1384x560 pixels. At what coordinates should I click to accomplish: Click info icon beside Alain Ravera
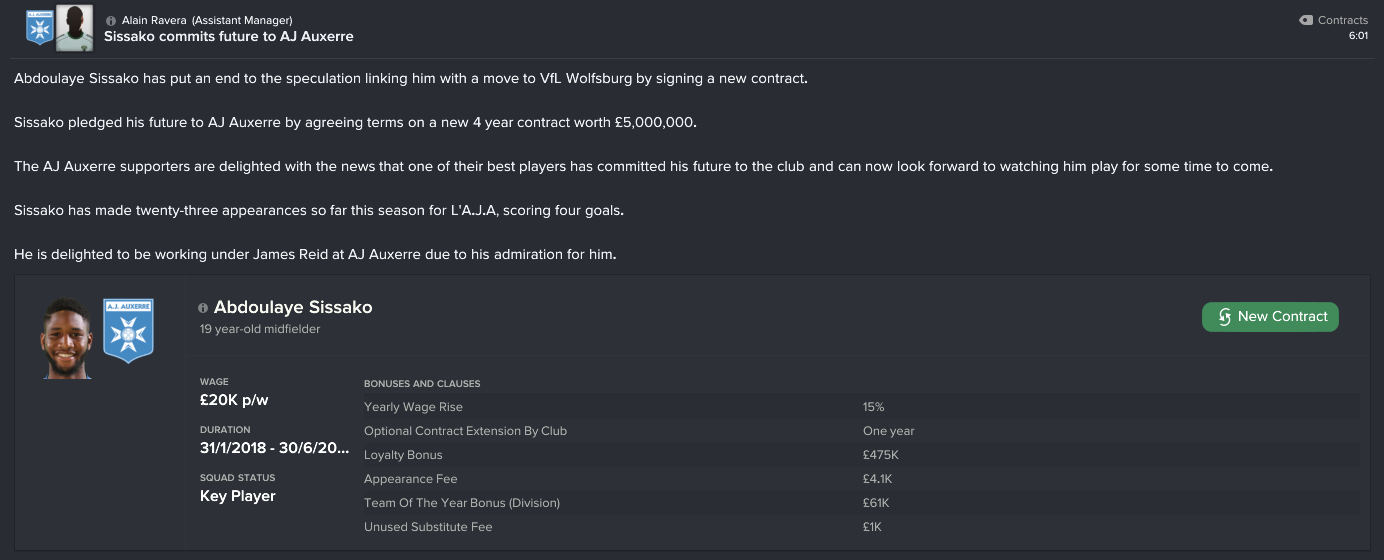pos(111,20)
